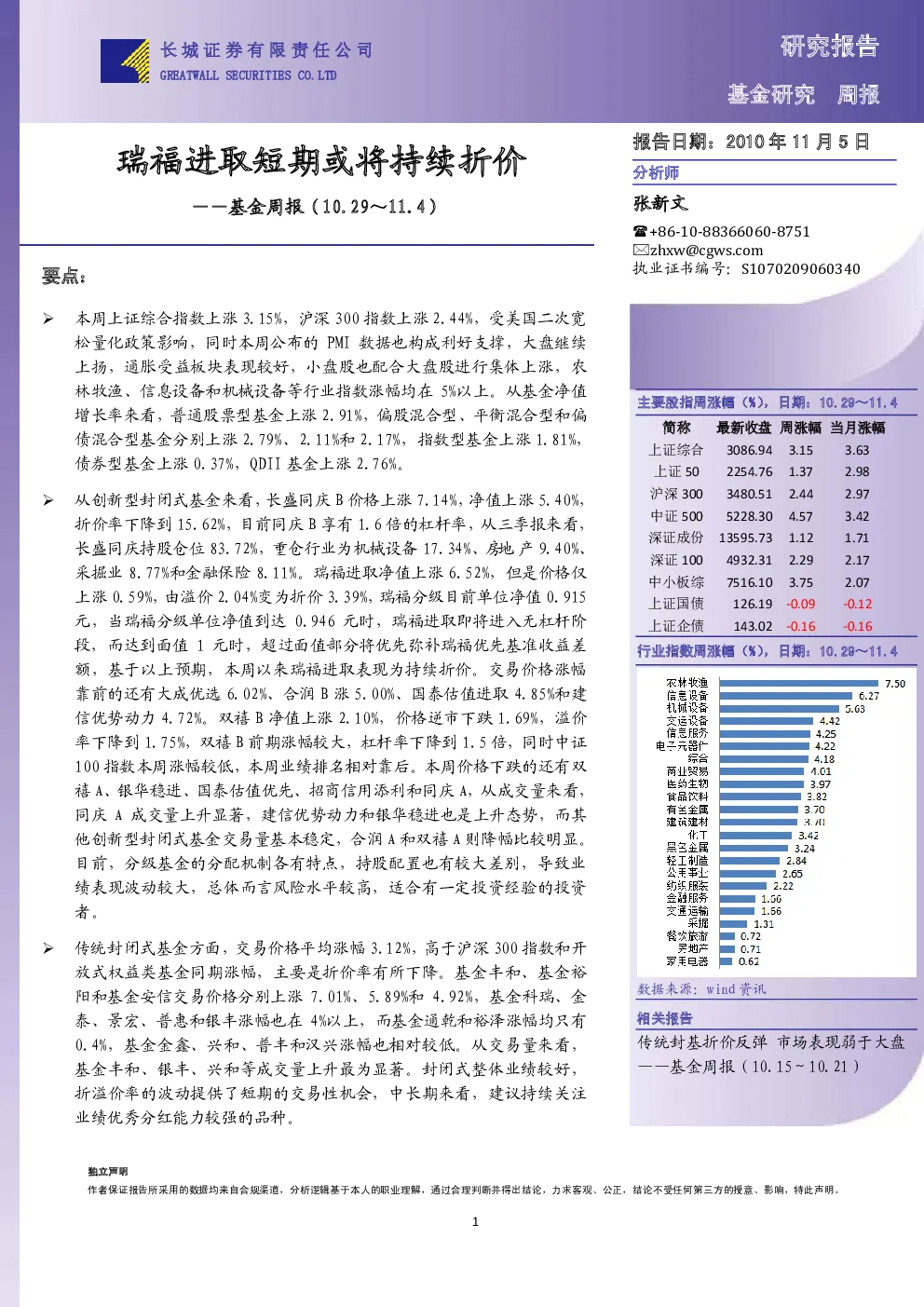924x1307 pixels.
Task: Click the '深证成份' row label
Action: (x=676, y=538)
